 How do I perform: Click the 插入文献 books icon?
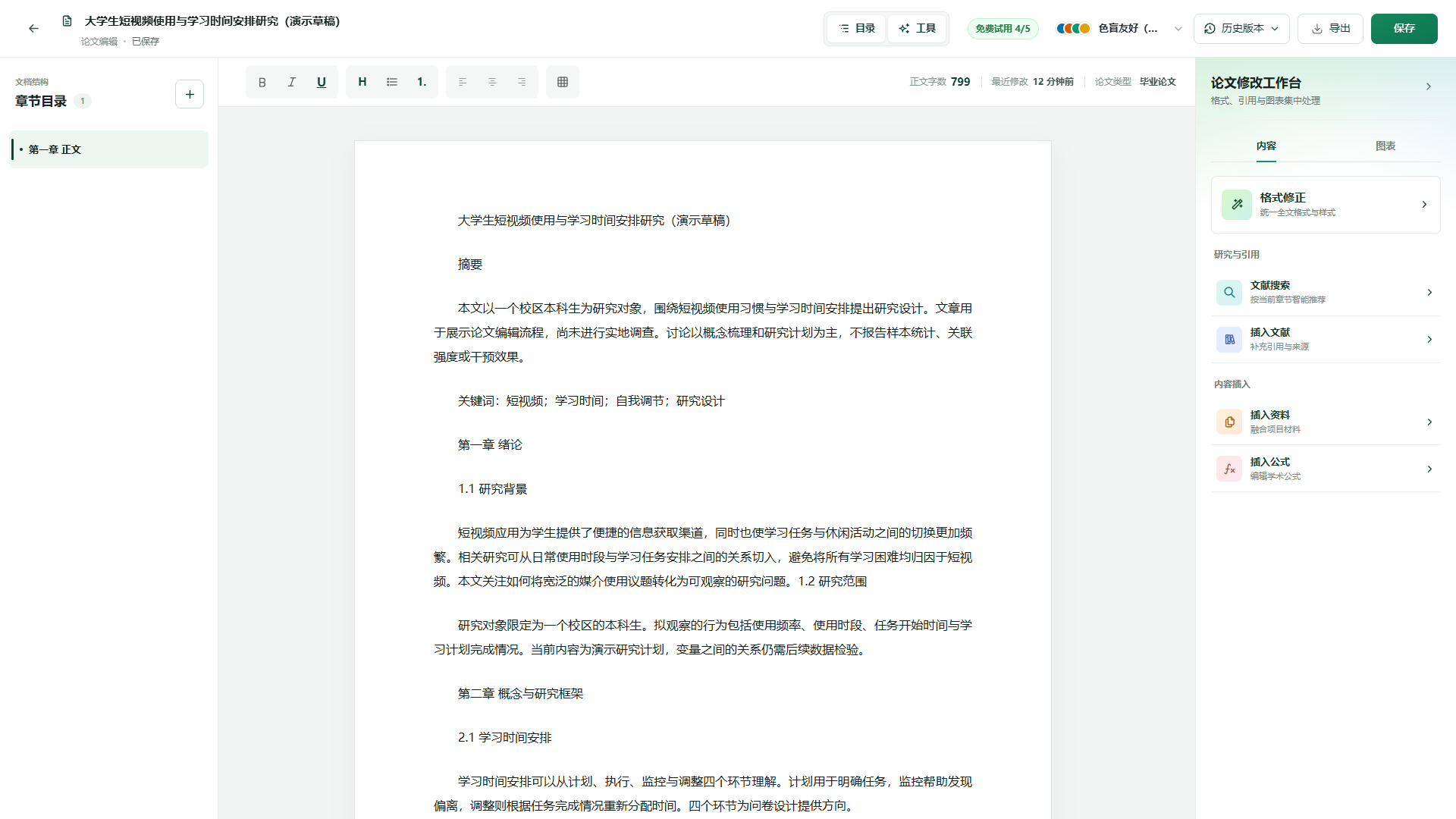coord(1229,339)
